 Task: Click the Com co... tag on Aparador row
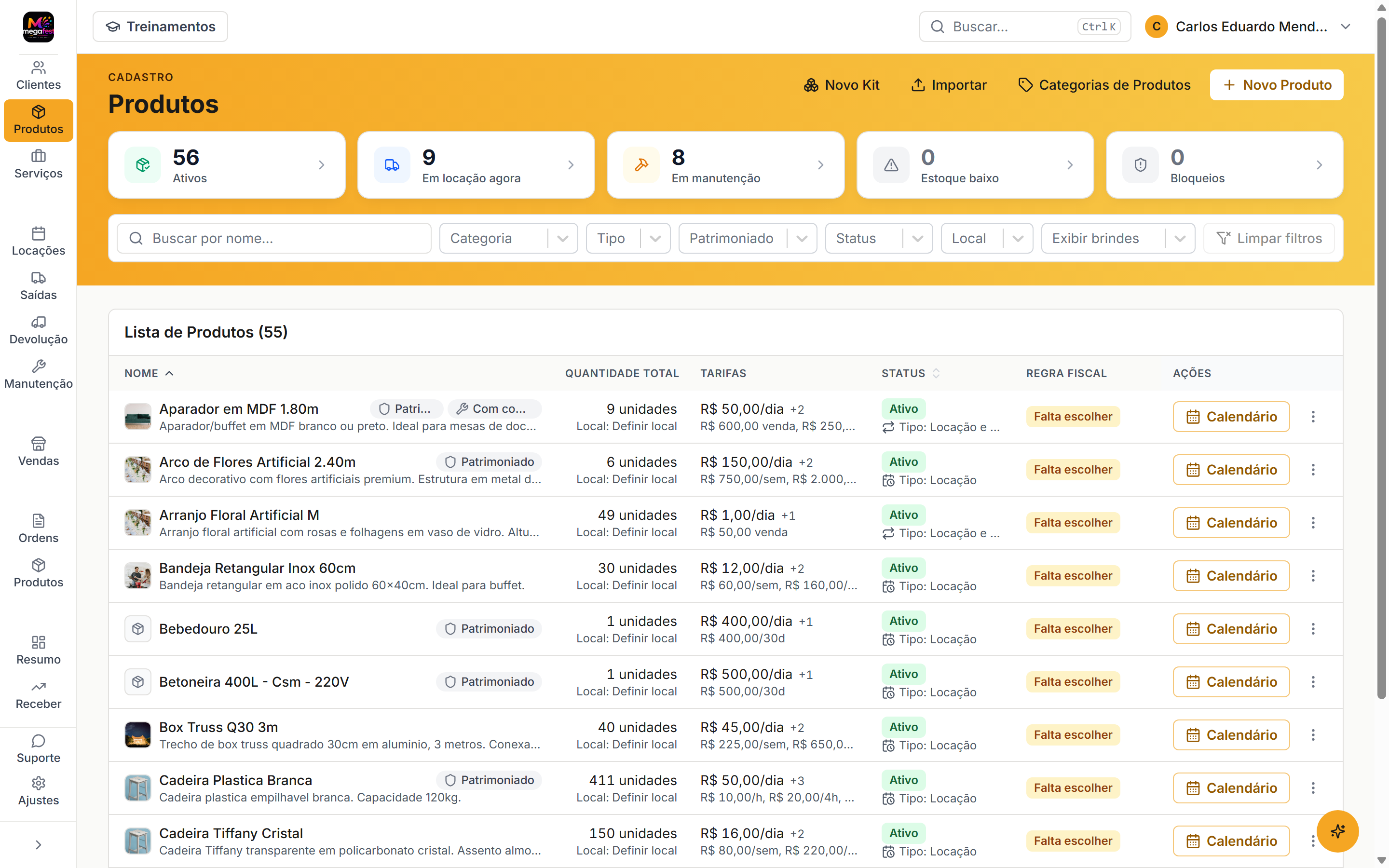point(494,409)
